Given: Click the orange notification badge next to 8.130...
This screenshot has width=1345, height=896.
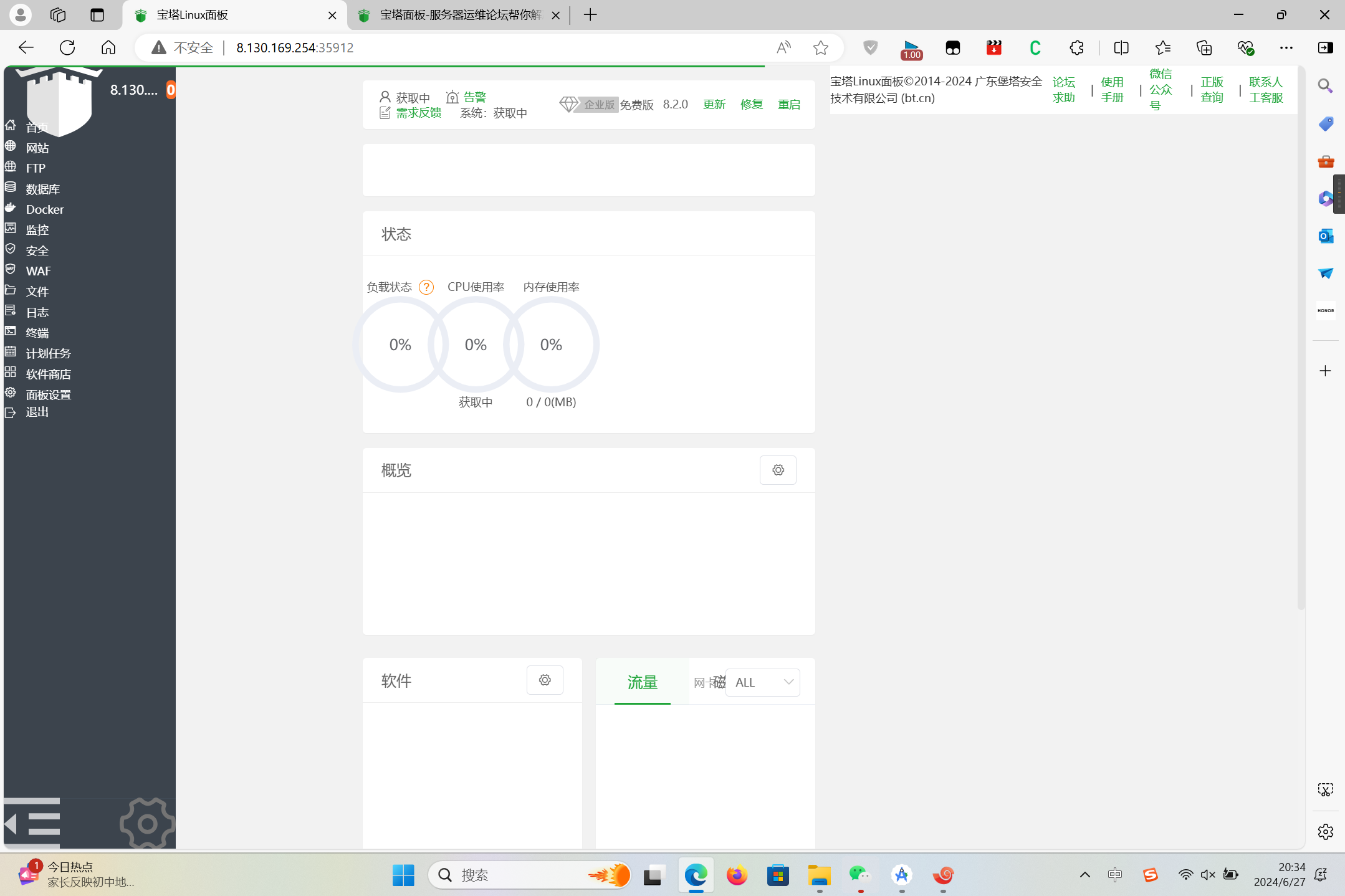Looking at the screenshot, I should [x=171, y=90].
